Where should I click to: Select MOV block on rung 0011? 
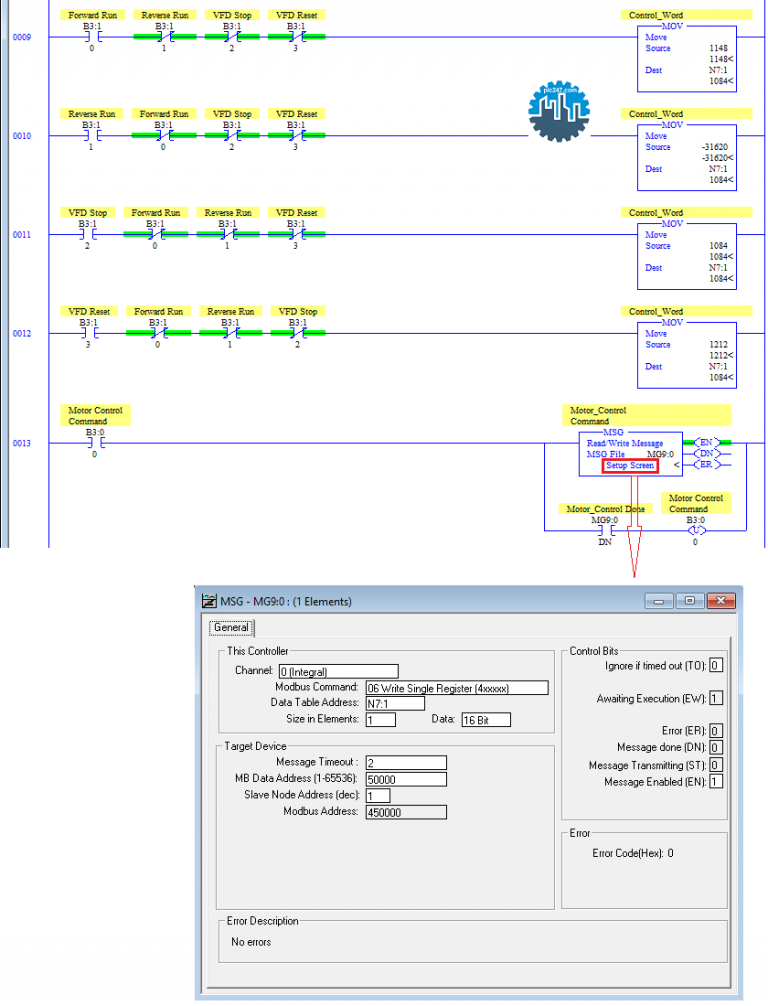[687, 257]
